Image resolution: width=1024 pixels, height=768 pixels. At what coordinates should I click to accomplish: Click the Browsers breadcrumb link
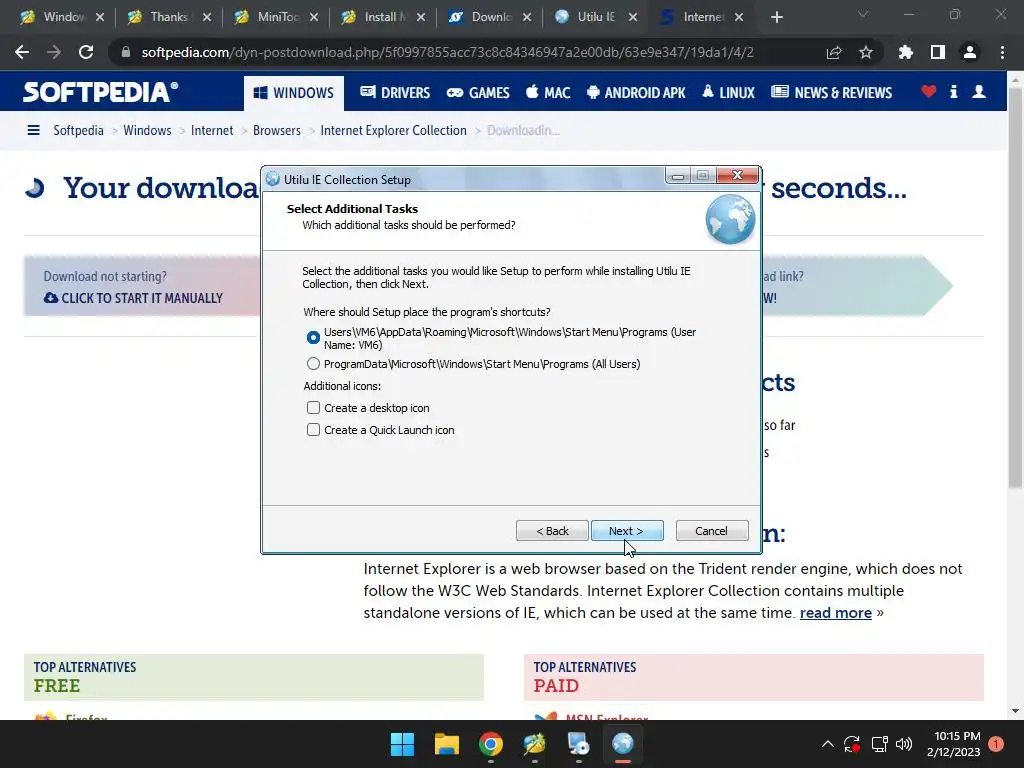click(277, 131)
